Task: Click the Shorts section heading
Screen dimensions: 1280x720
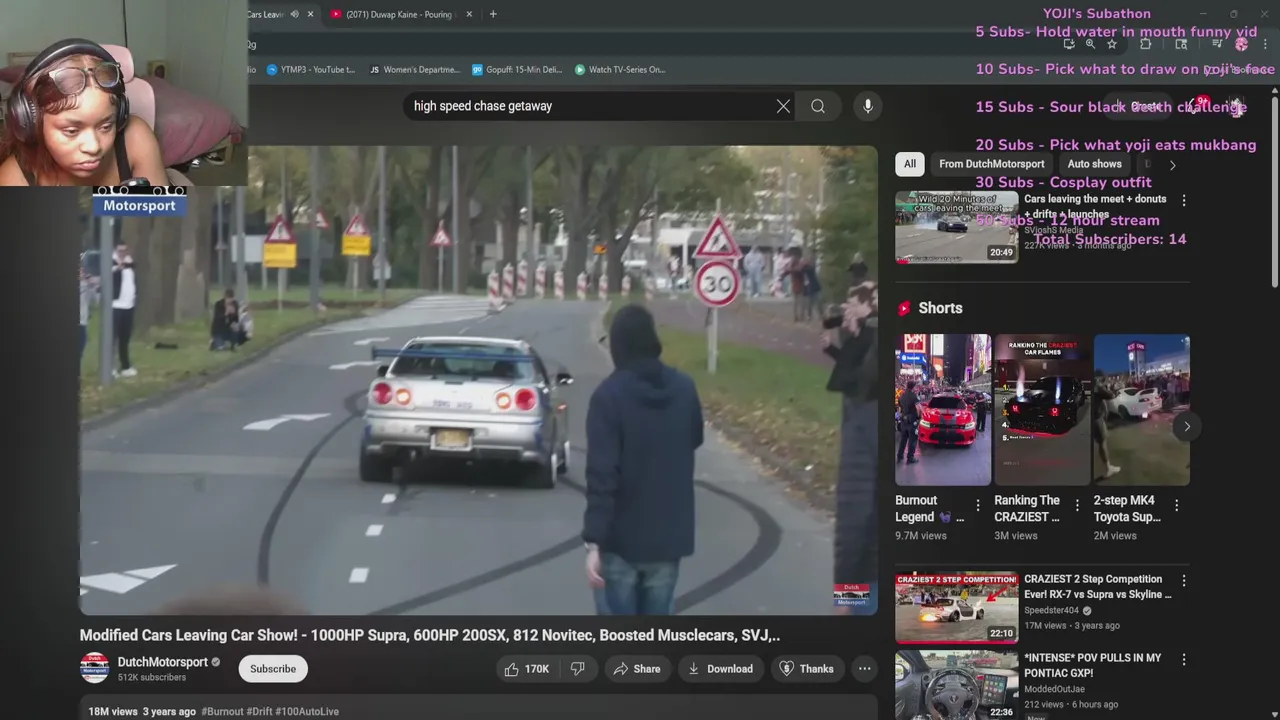Action: point(940,308)
